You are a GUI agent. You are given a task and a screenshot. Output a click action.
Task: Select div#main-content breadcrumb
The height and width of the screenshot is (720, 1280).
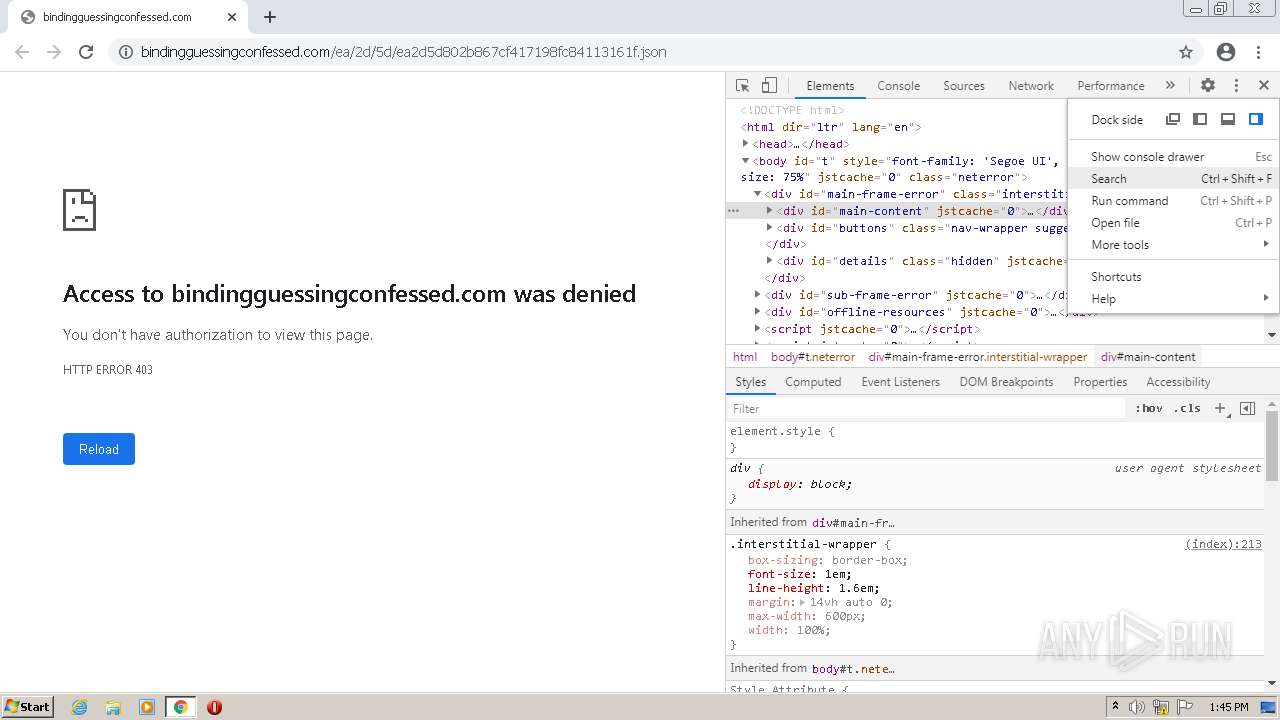coord(1148,357)
